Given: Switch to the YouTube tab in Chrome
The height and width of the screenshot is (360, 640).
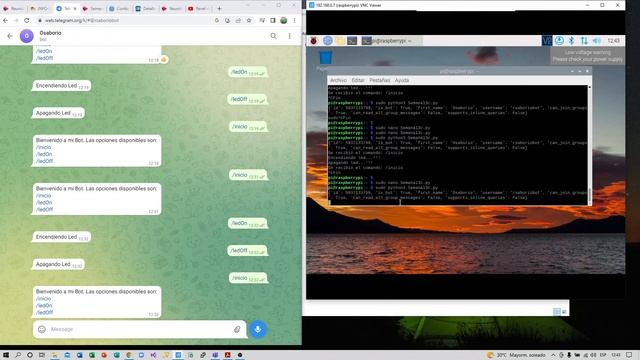Looking at the screenshot, I should pyautogui.click(x=198, y=9).
